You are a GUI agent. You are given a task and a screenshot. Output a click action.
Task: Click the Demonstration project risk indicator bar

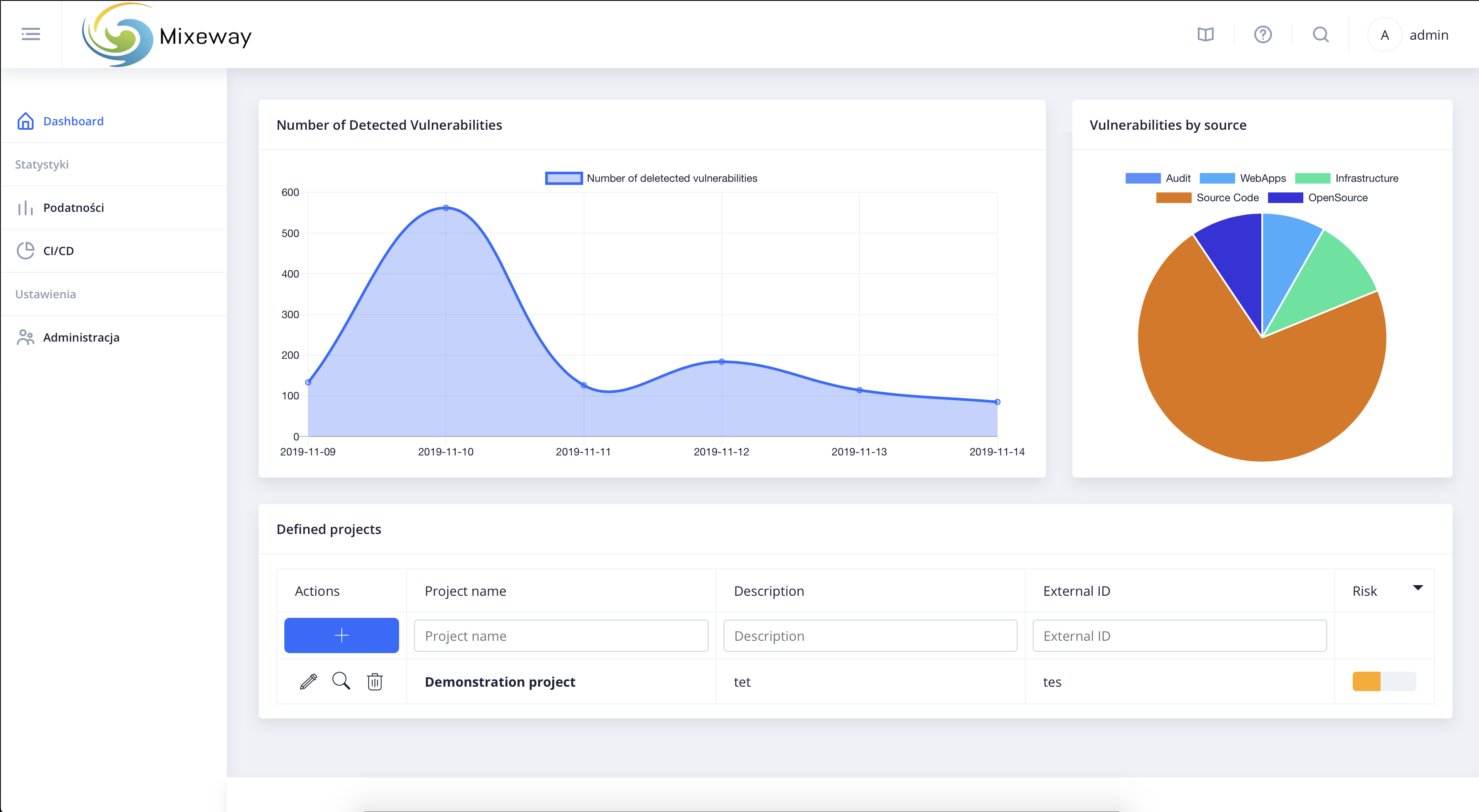[1384, 681]
